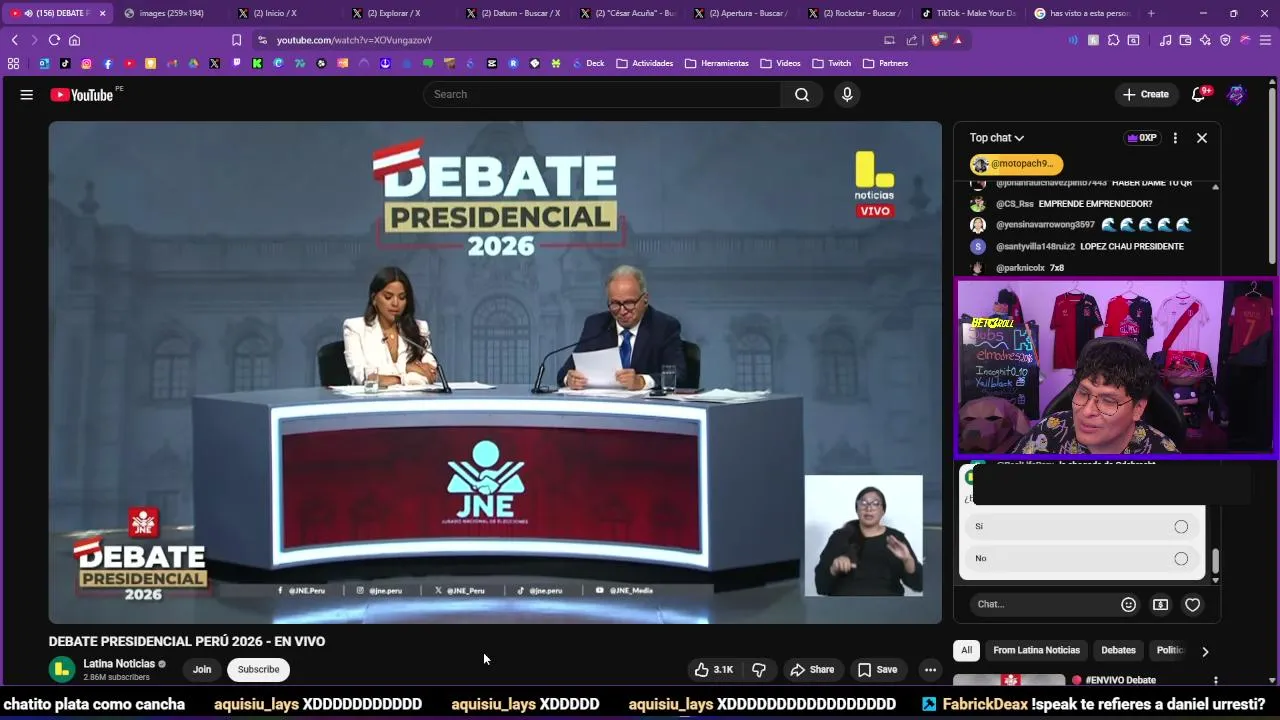Click the Join channel button
This screenshot has height=720, width=1280.
point(202,670)
